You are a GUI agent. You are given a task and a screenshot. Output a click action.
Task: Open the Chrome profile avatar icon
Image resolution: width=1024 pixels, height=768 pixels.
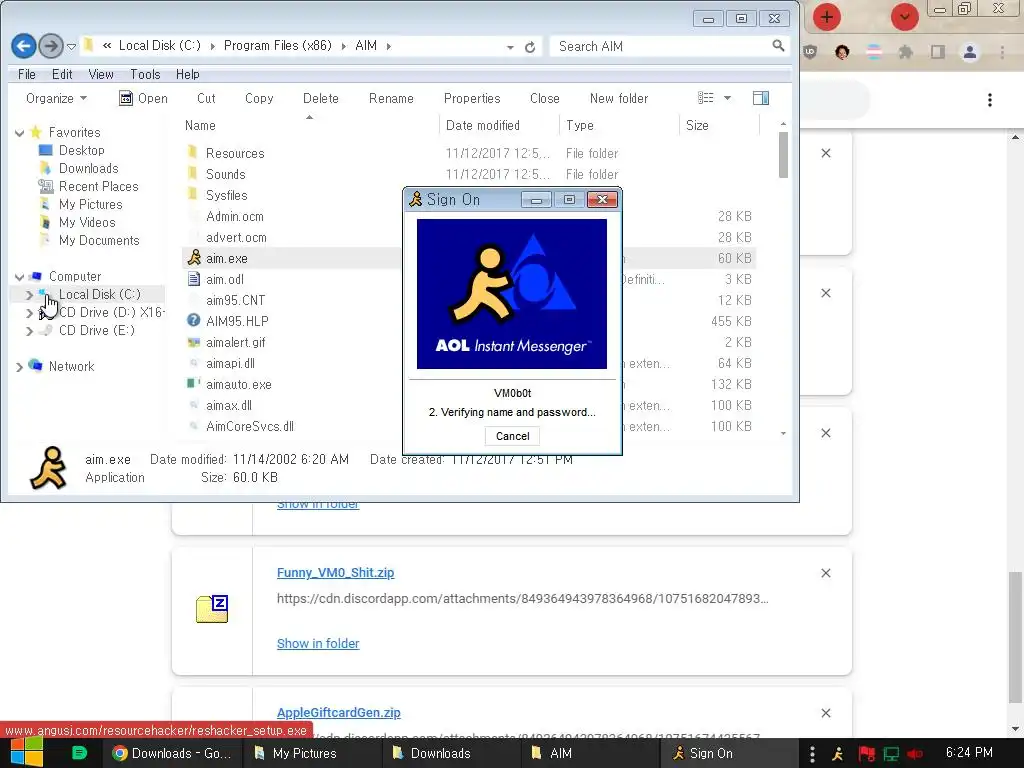point(970,52)
